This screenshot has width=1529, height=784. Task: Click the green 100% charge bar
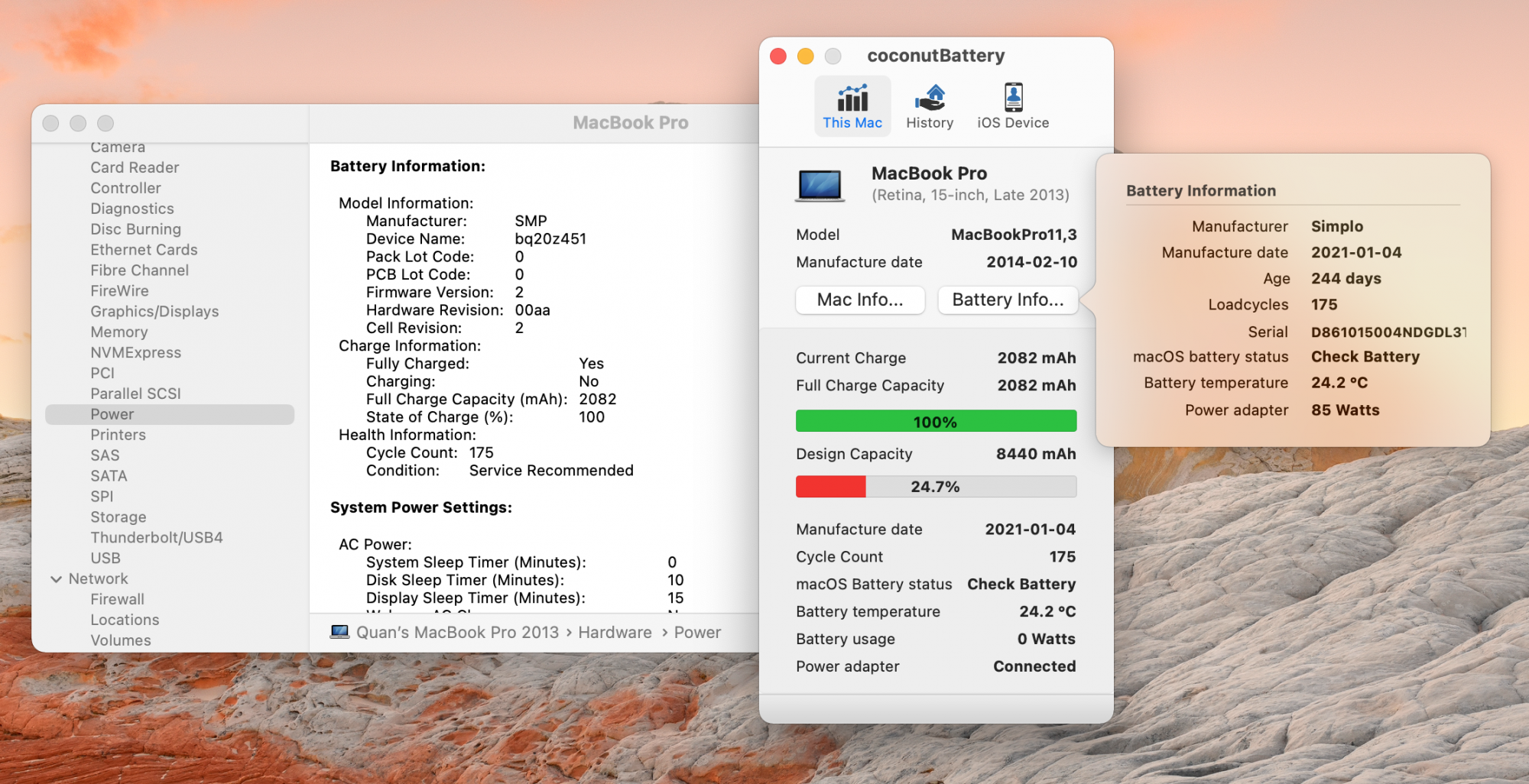pos(936,421)
